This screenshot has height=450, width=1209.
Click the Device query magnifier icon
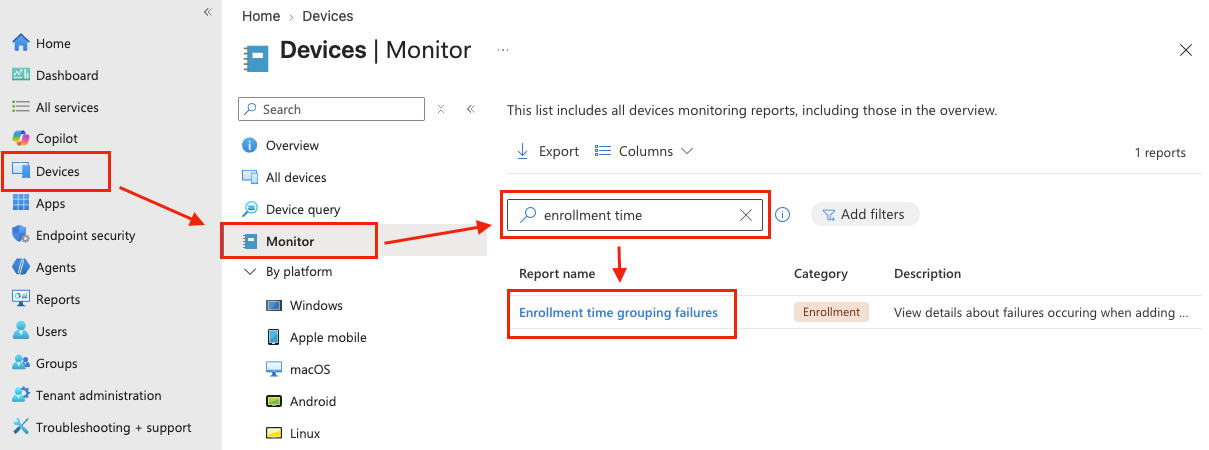point(250,209)
